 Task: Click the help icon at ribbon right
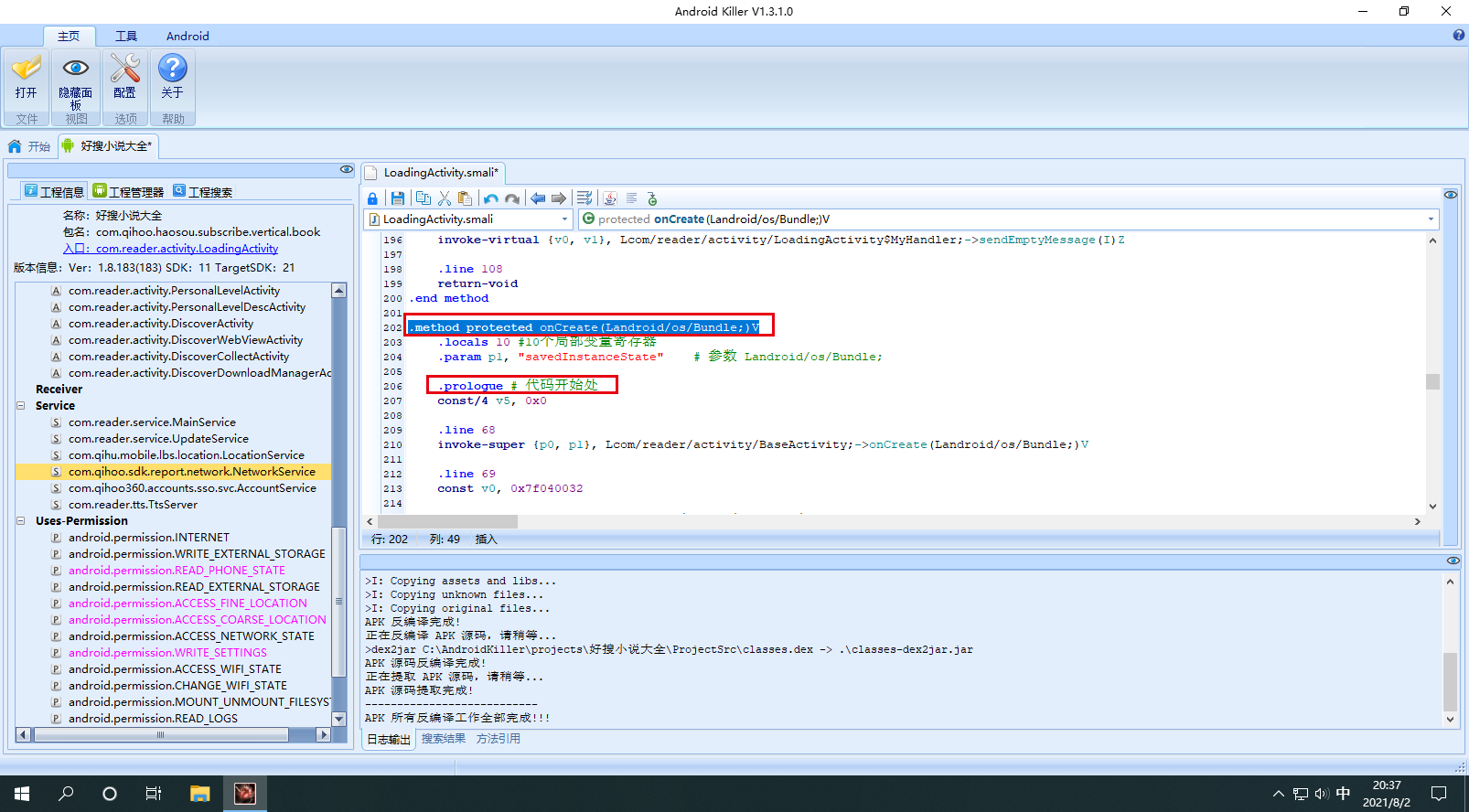[x=1459, y=36]
